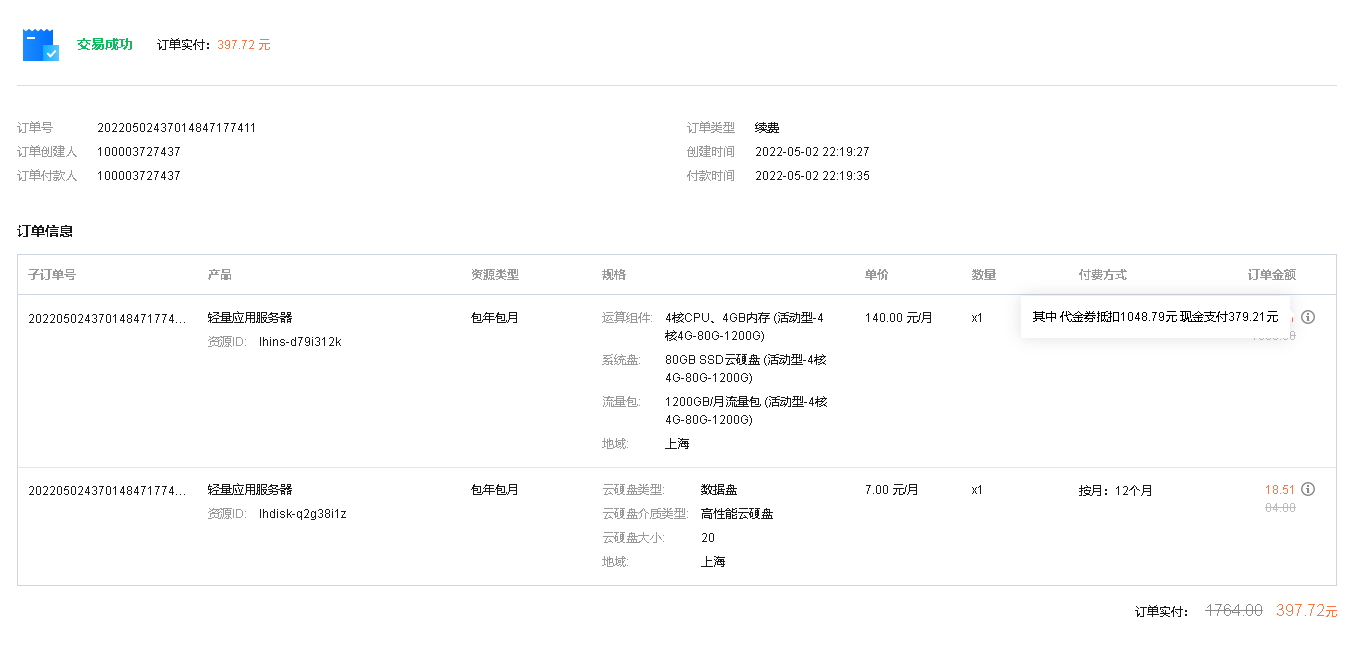The image size is (1353, 652).
Task: Click the strikethrough 1764.00 original total
Action: click(1234, 610)
